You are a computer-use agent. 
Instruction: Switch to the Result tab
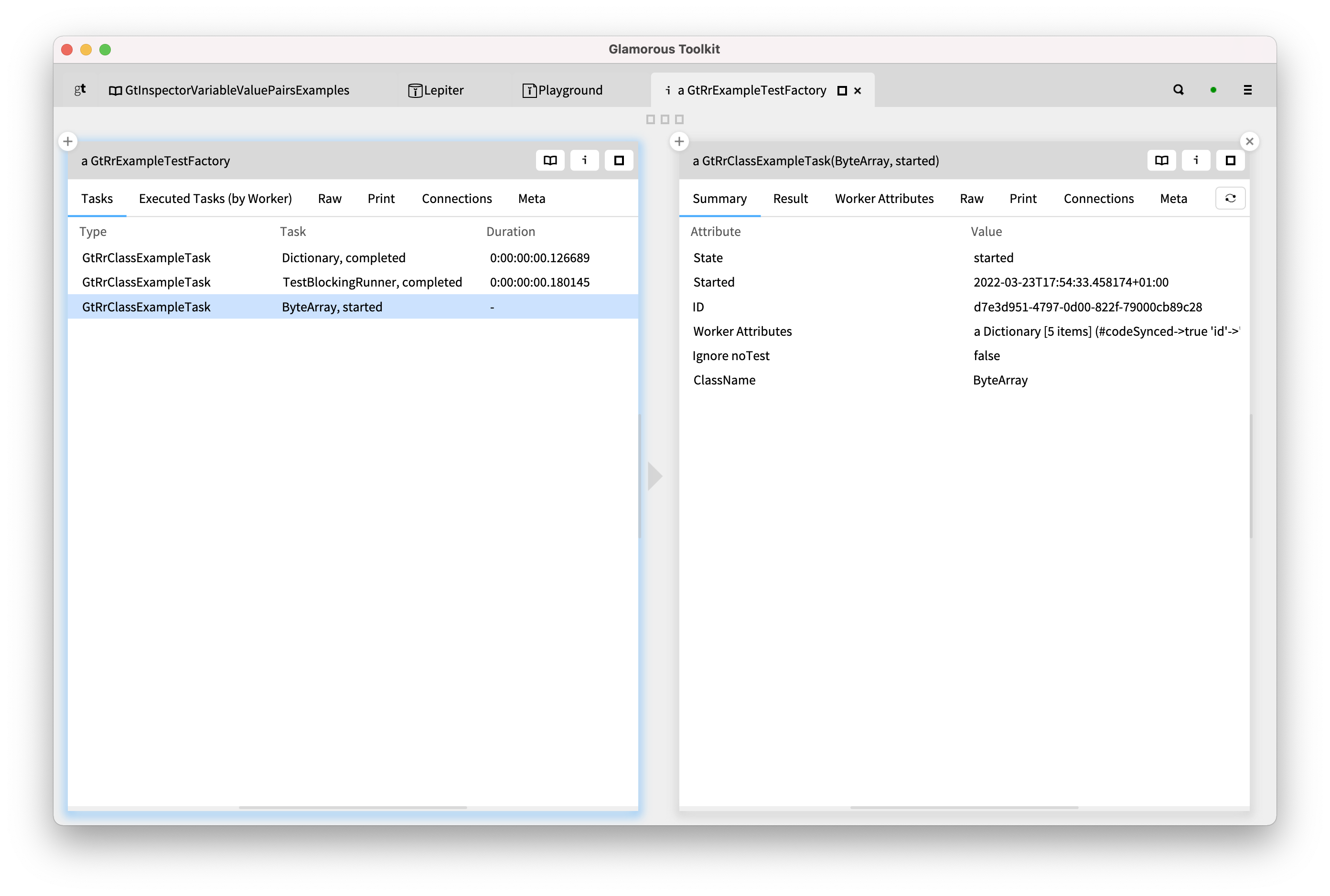[x=791, y=198]
